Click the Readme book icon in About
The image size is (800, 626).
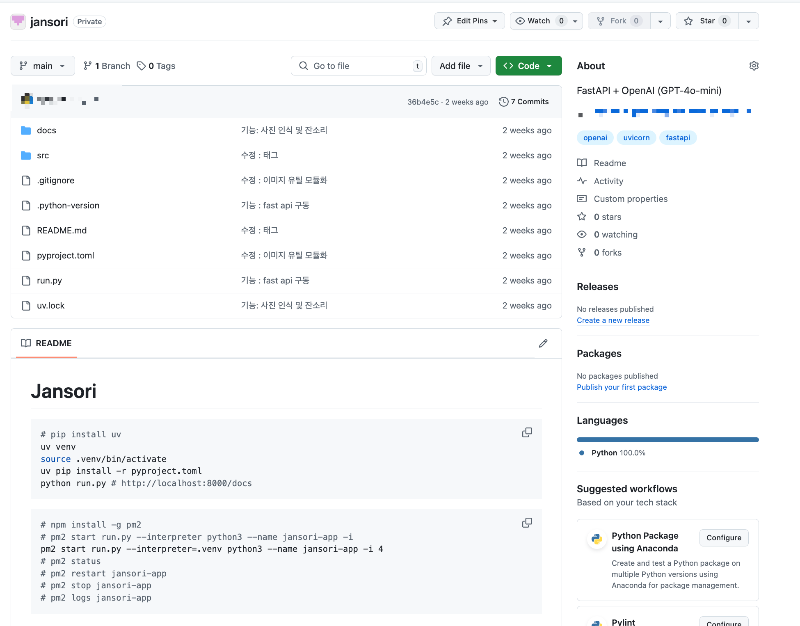582,163
